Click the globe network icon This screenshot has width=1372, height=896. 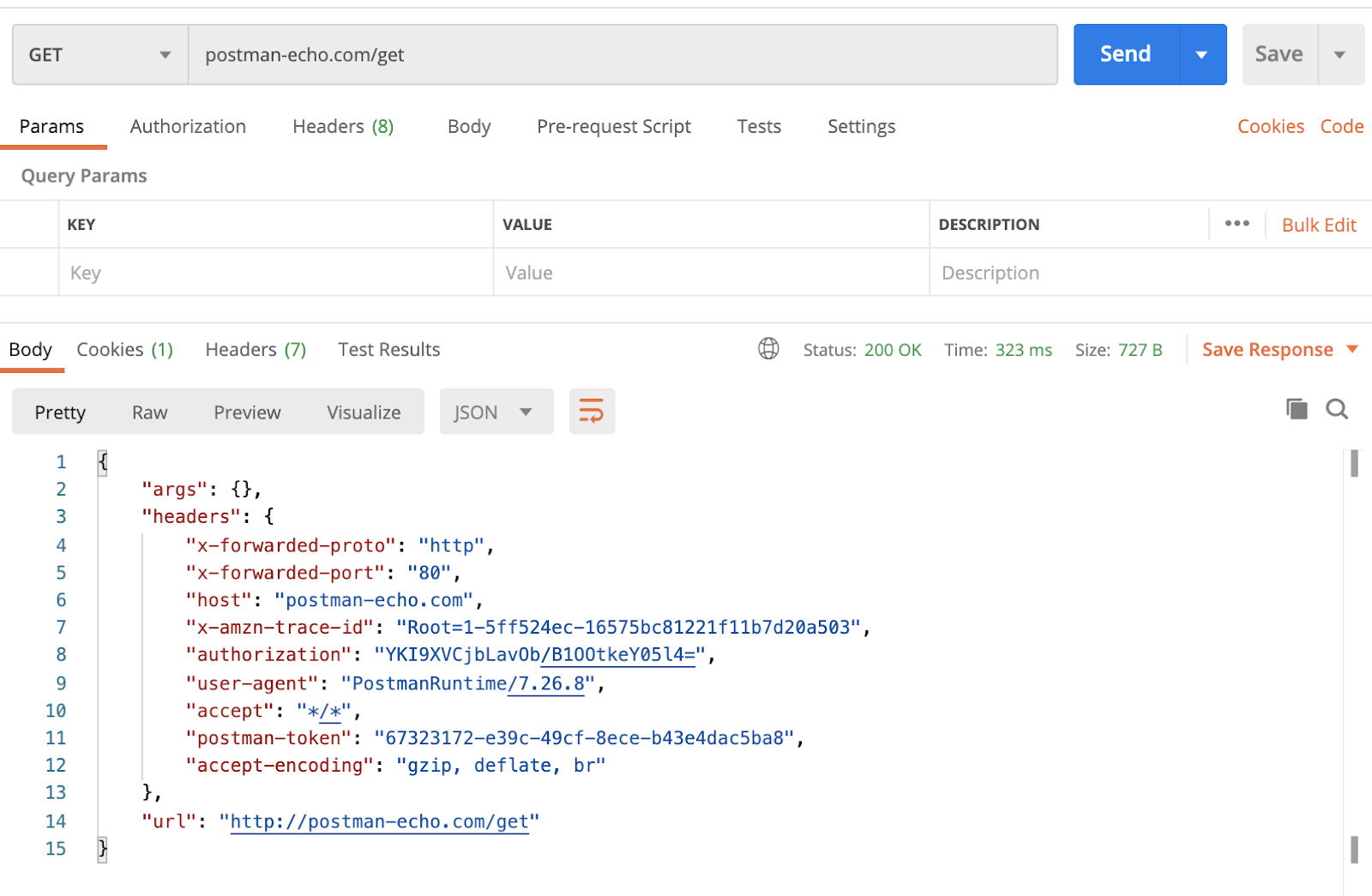768,349
